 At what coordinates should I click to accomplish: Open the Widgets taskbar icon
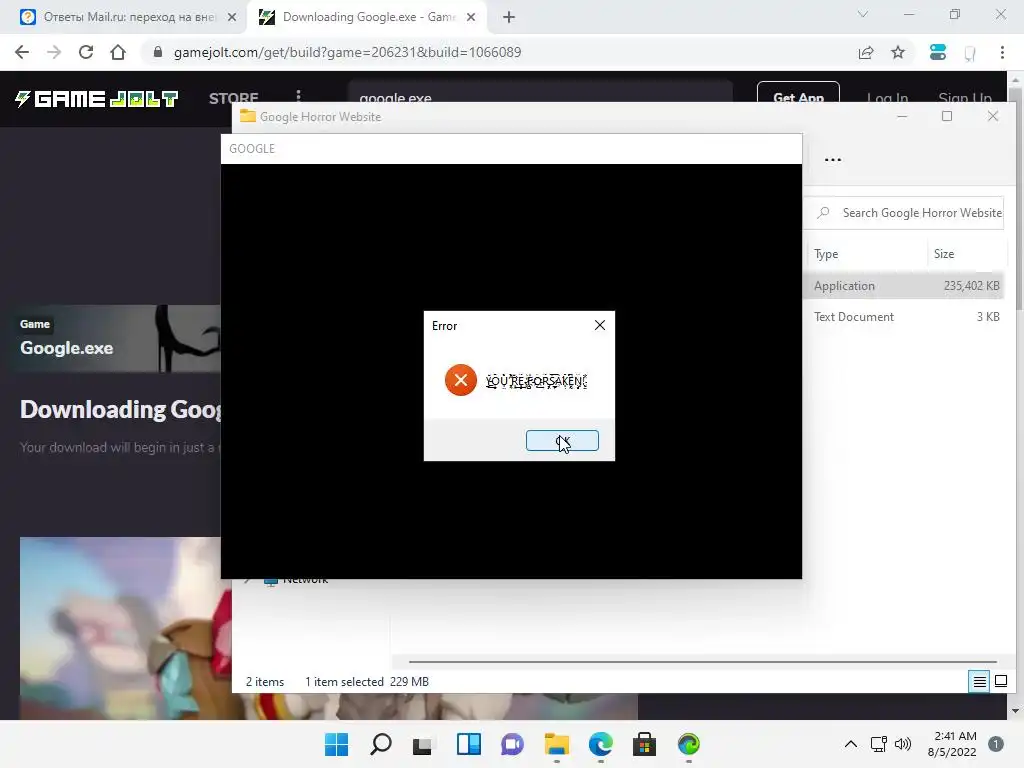tap(468, 744)
